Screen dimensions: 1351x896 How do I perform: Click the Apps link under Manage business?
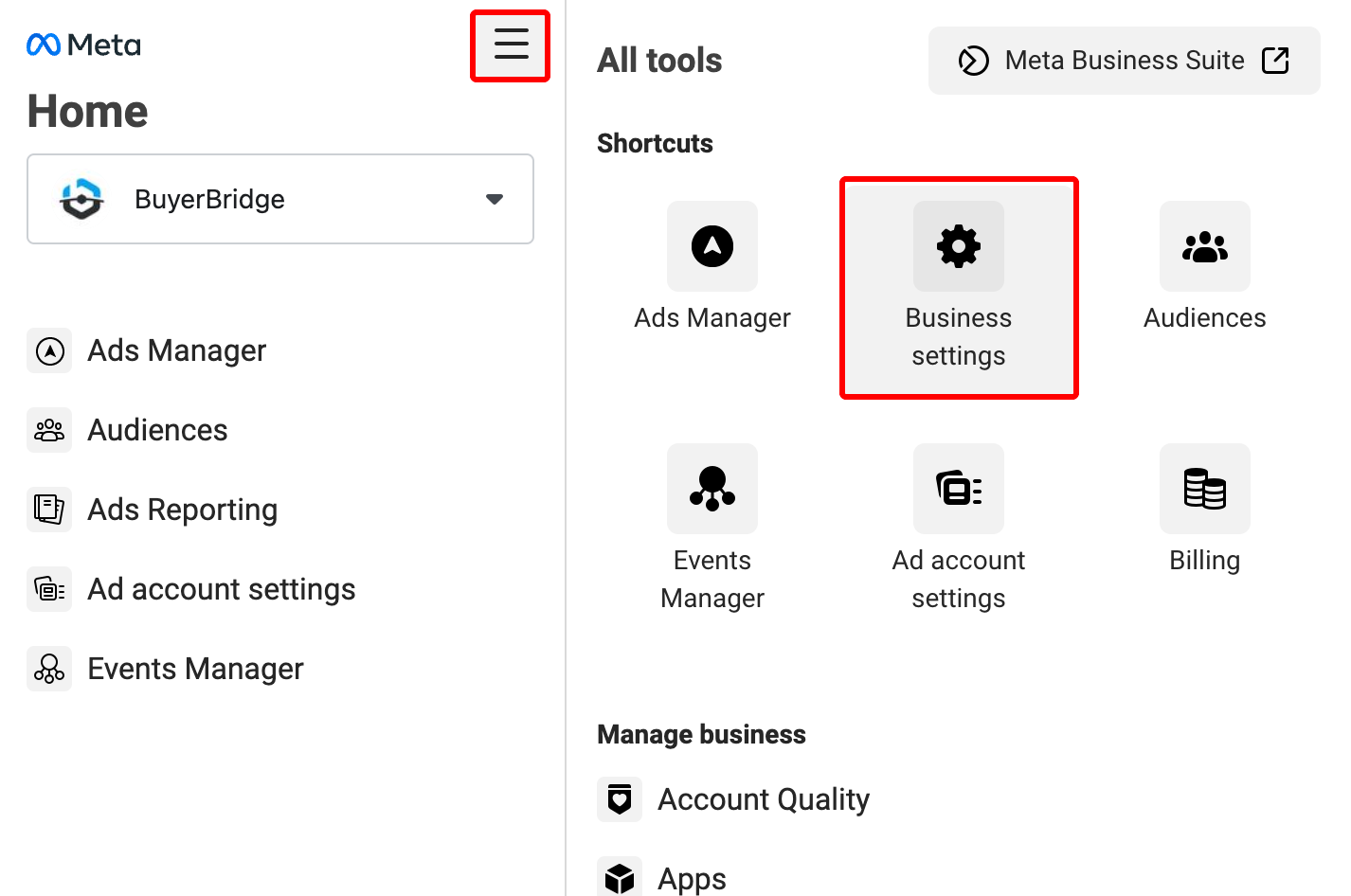pyautogui.click(x=692, y=878)
